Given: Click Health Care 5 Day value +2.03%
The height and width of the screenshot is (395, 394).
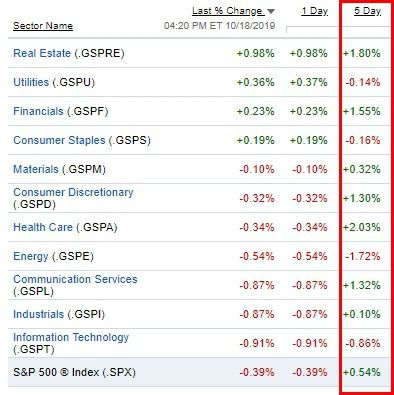Looking at the screenshot, I should tap(362, 227).
